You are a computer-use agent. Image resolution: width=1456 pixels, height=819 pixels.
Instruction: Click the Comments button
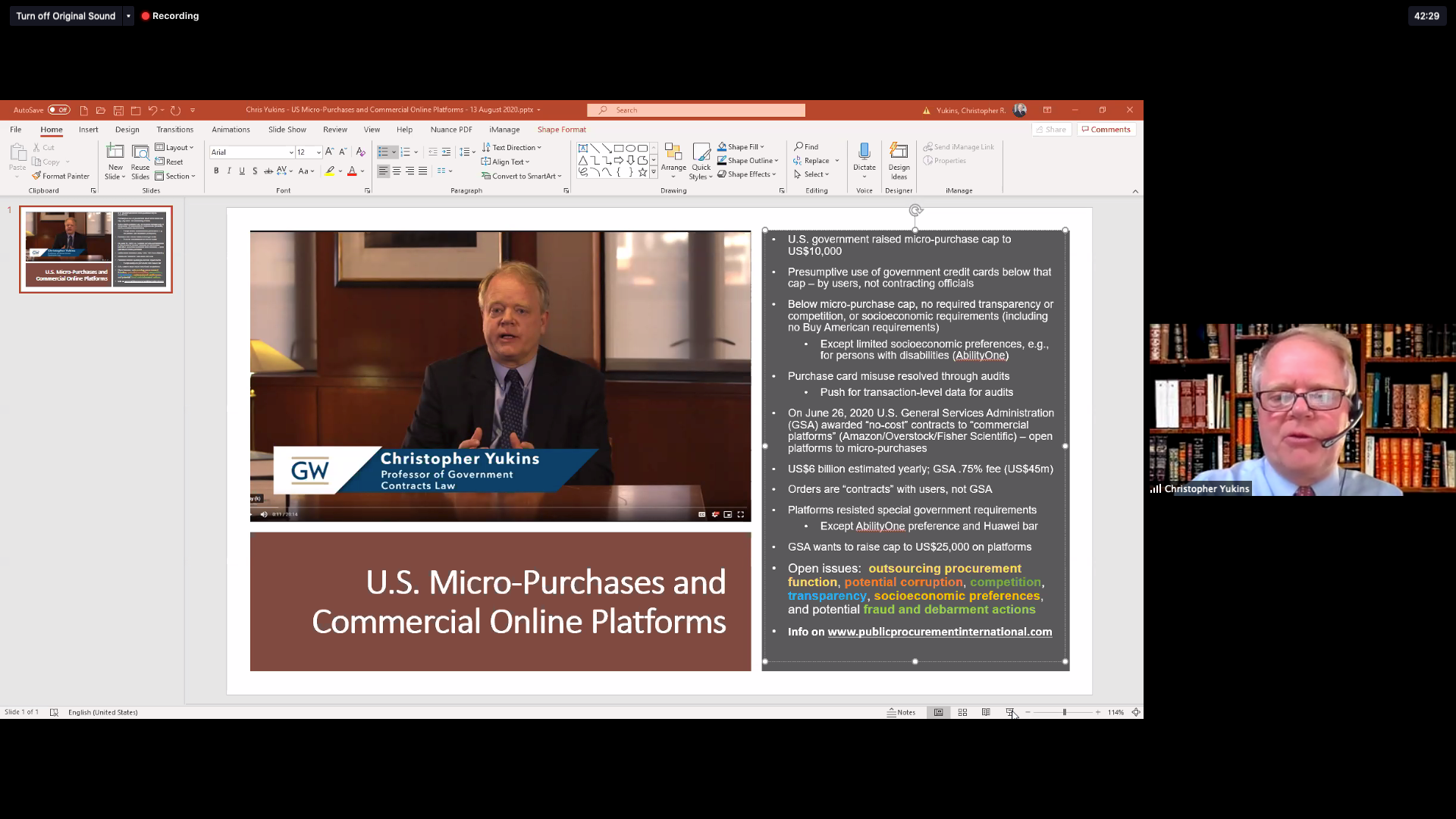(1106, 130)
